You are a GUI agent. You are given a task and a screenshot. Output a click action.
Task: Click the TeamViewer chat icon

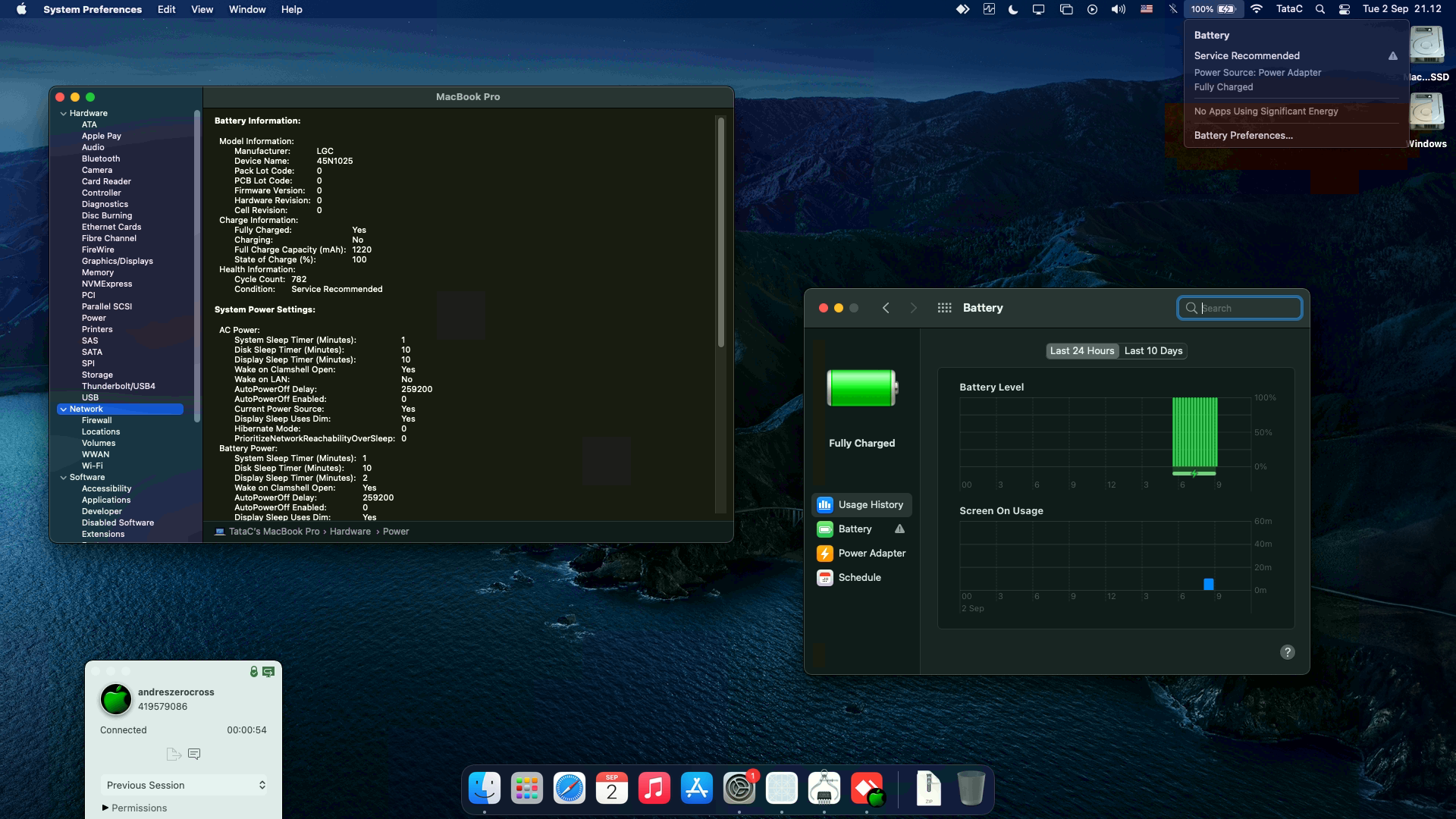[194, 754]
